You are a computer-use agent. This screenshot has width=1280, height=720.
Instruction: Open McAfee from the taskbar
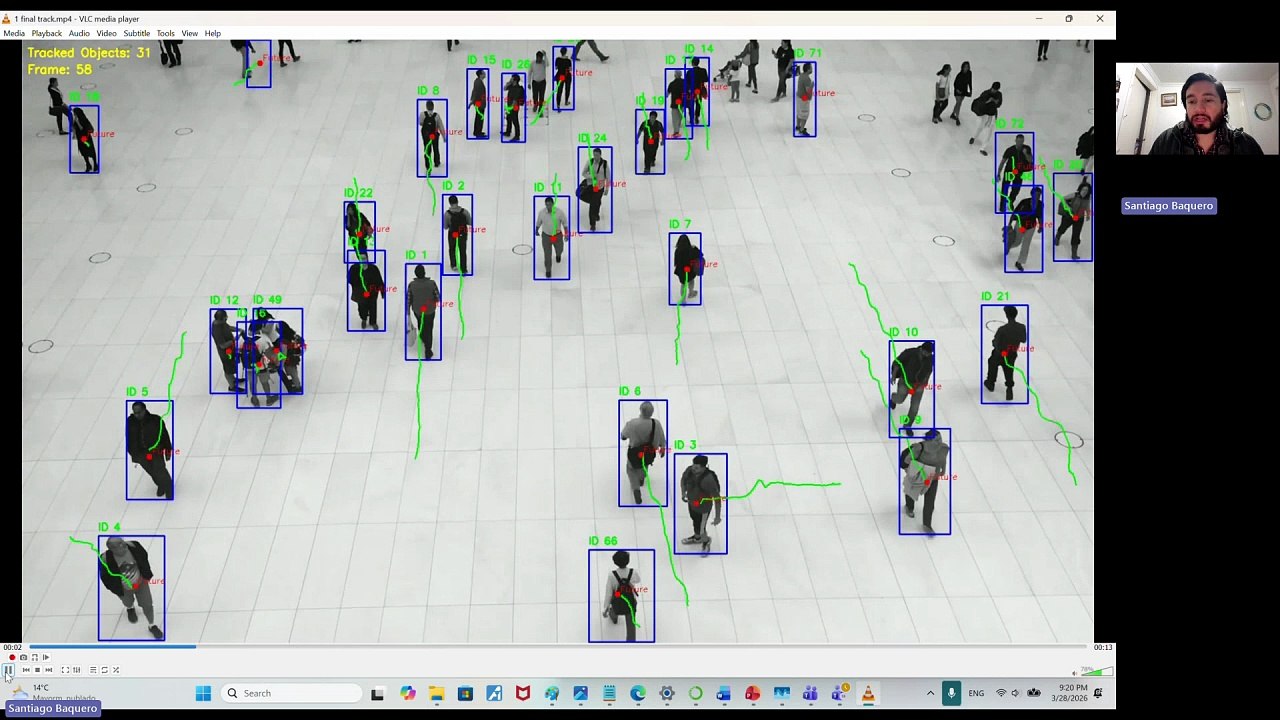coord(522,693)
